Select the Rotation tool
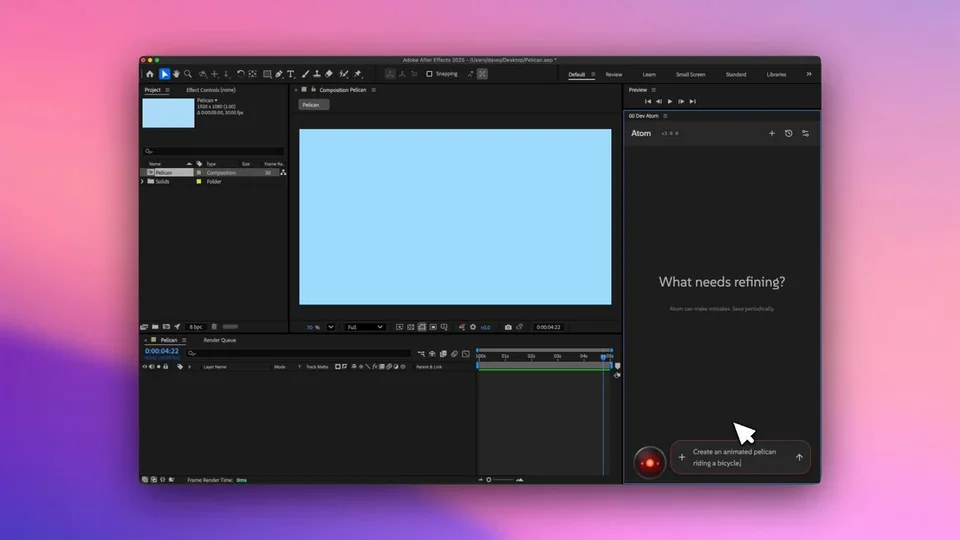This screenshot has height=540, width=960. click(241, 74)
